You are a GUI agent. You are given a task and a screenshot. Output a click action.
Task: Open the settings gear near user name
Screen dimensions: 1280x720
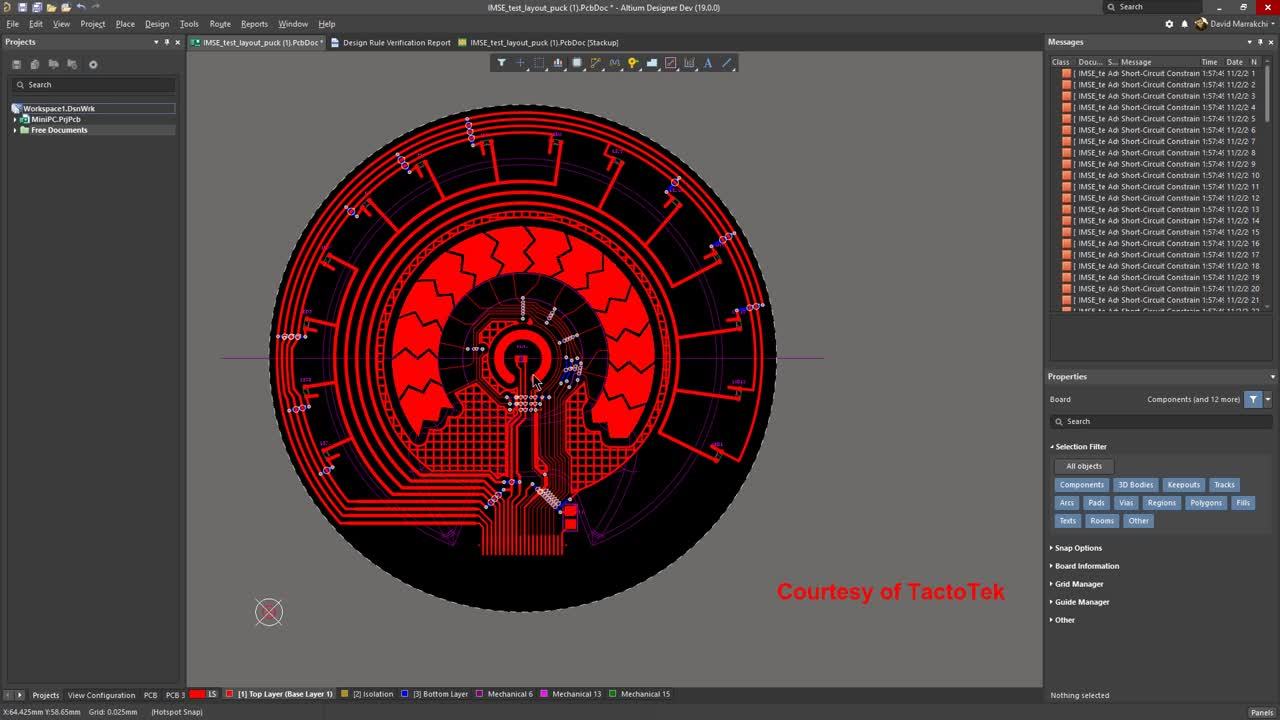[1169, 23]
